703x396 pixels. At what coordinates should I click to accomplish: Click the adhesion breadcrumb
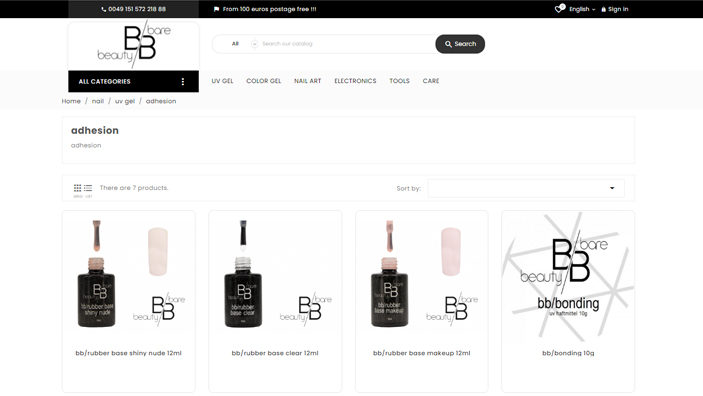tap(161, 101)
